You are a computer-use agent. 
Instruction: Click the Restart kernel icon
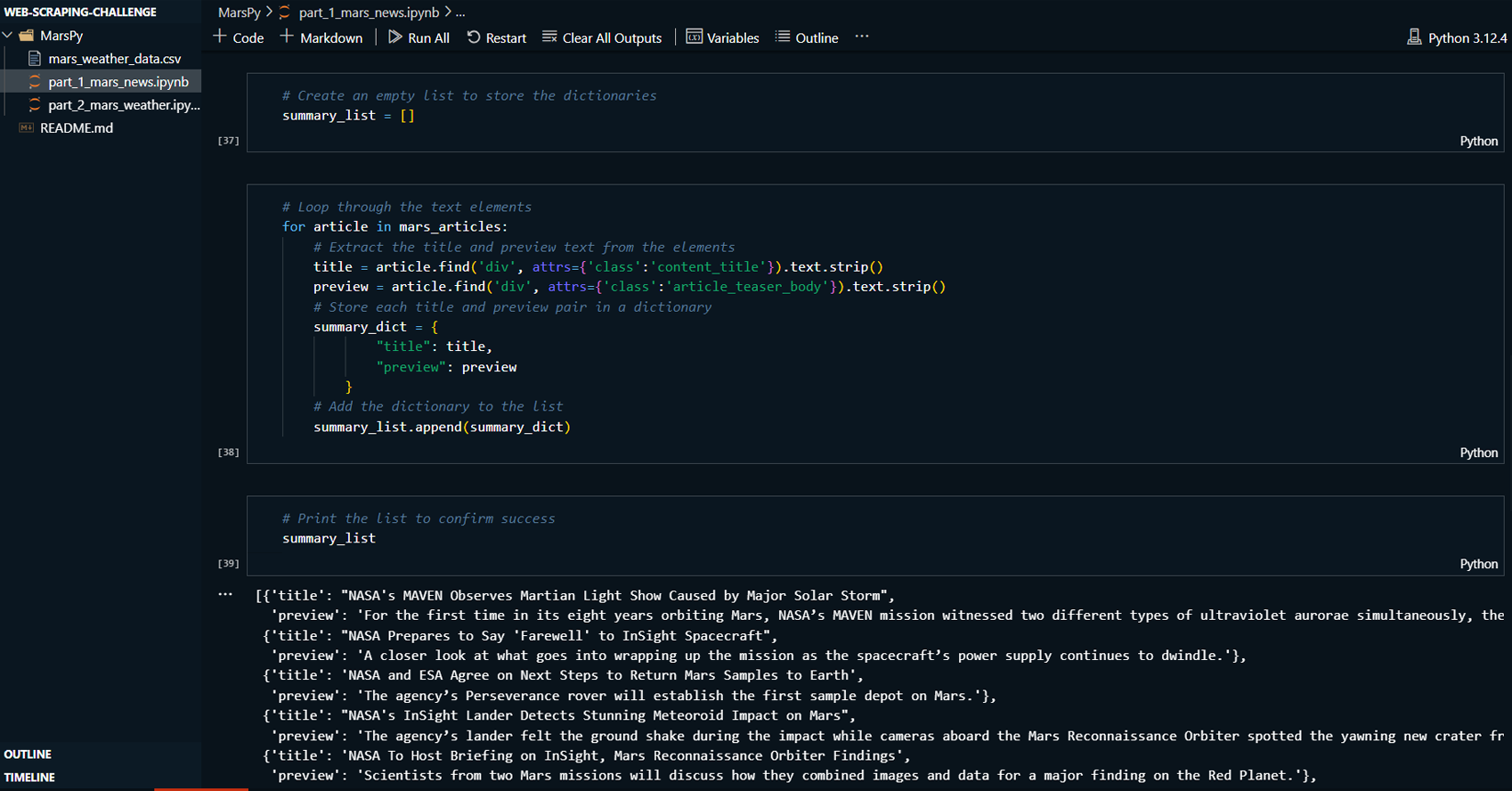tap(474, 37)
